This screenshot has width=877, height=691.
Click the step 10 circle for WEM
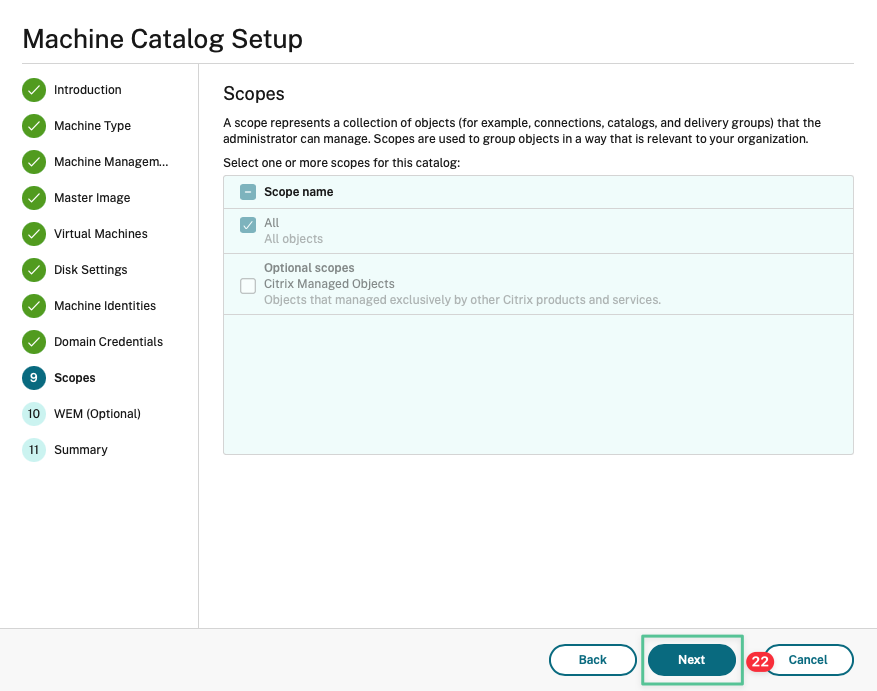tap(34, 414)
